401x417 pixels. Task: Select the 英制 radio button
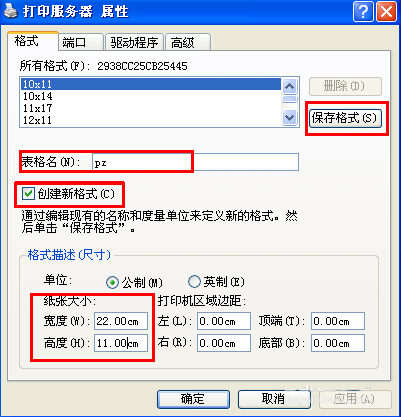point(194,282)
